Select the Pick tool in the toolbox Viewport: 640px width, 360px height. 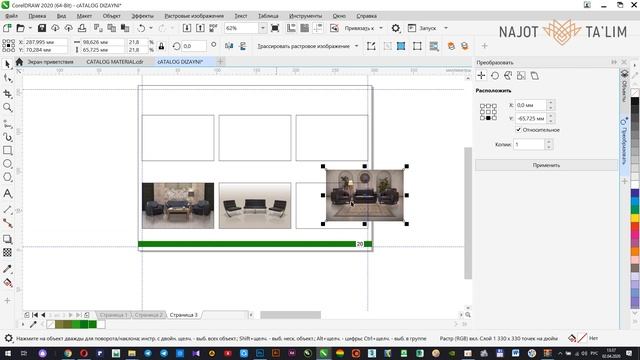point(7,64)
